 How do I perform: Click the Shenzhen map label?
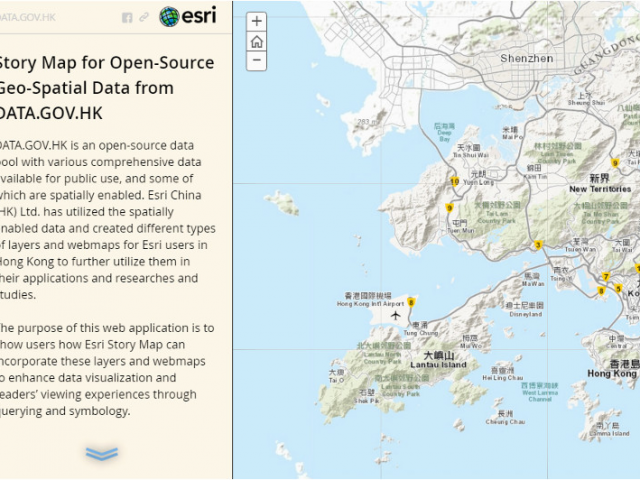(527, 58)
